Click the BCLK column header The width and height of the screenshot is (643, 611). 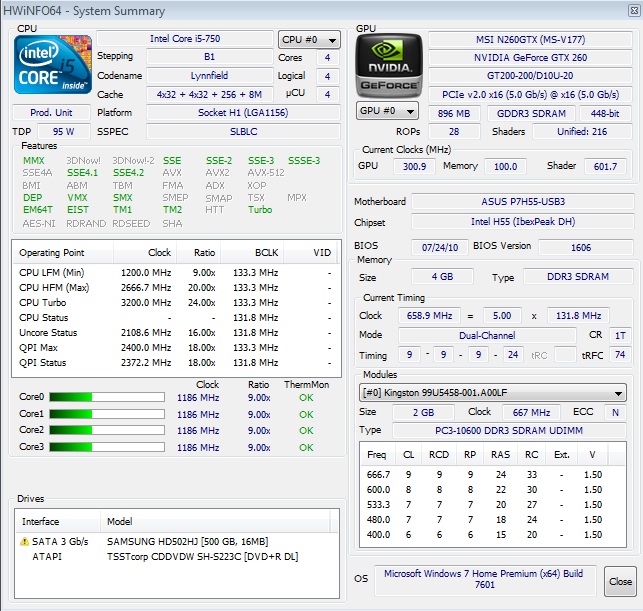[252, 253]
